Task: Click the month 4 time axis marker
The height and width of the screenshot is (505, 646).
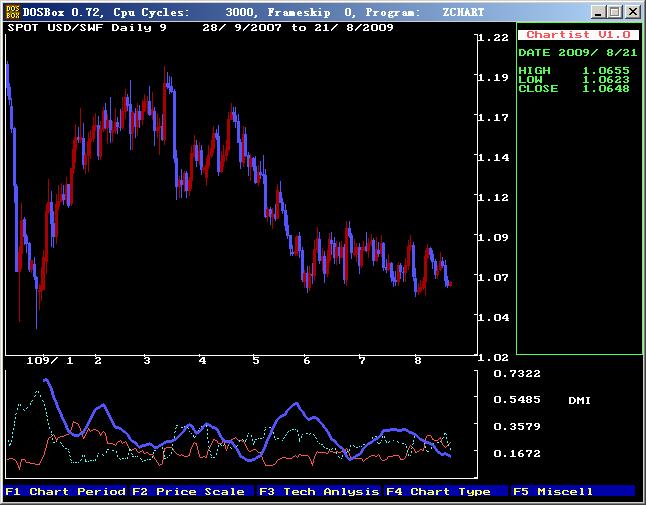Action: (202, 361)
